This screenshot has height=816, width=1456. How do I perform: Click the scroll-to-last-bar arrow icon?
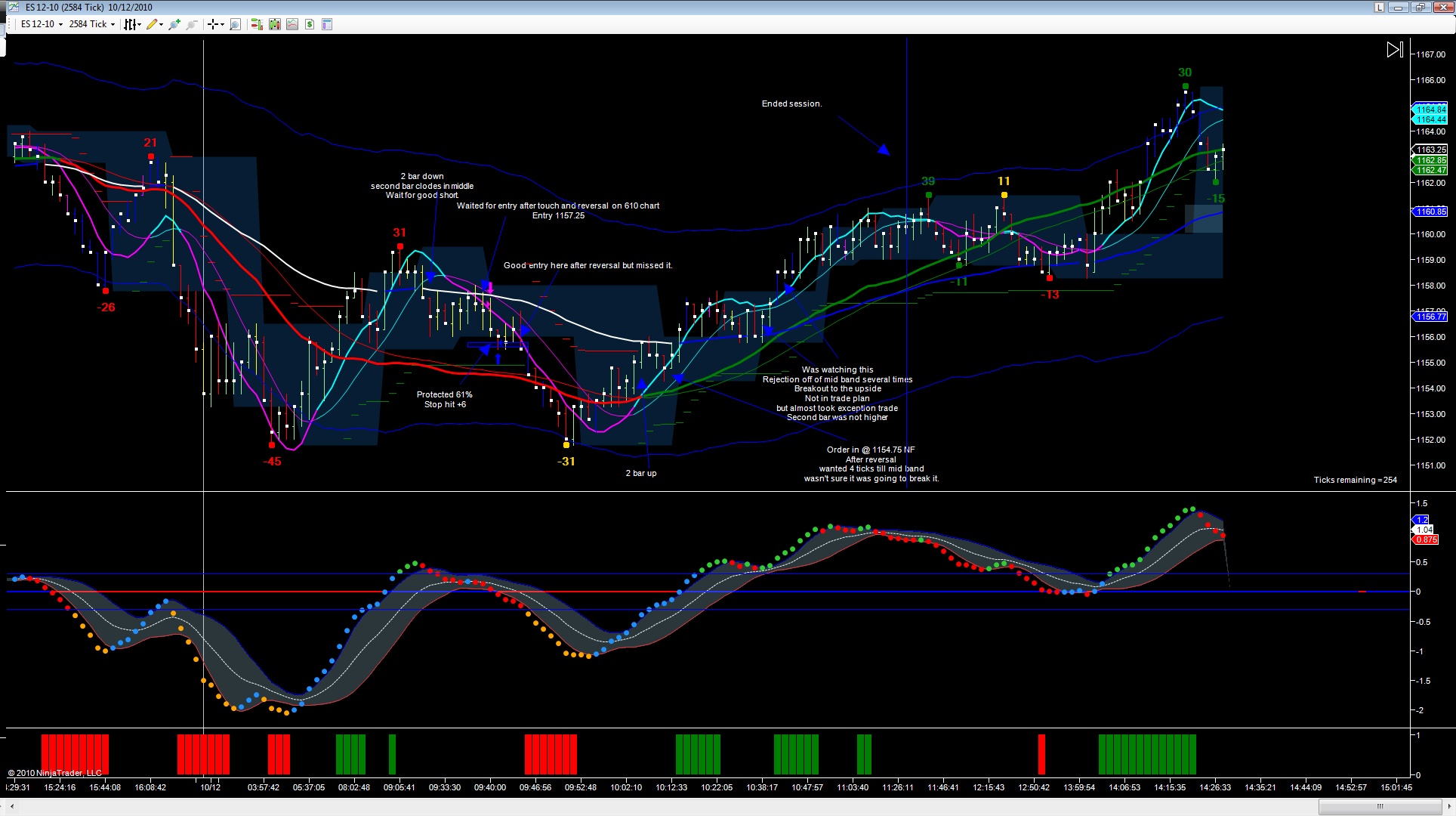coord(1395,50)
